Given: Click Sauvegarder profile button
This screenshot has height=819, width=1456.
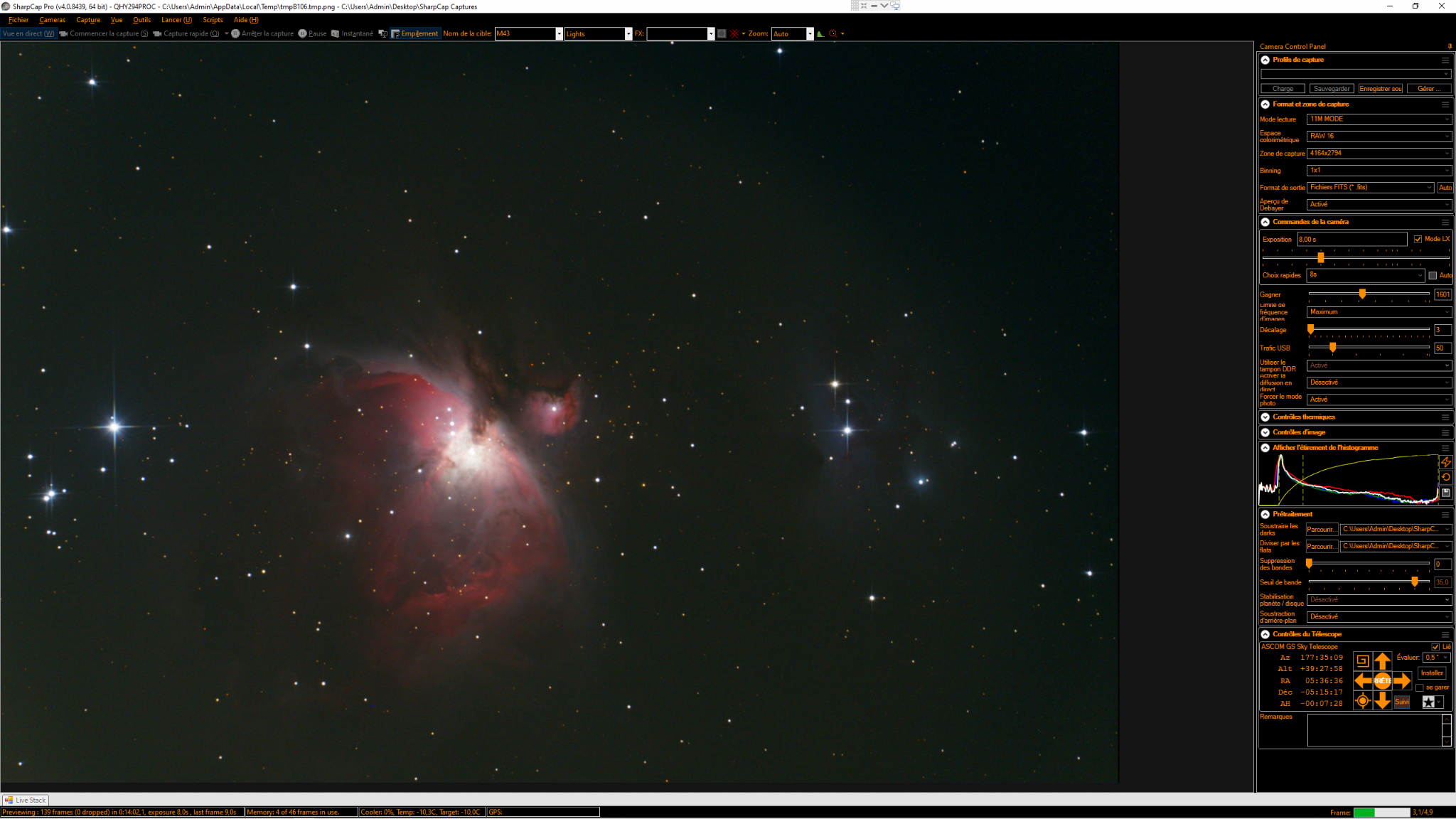Looking at the screenshot, I should [x=1331, y=89].
